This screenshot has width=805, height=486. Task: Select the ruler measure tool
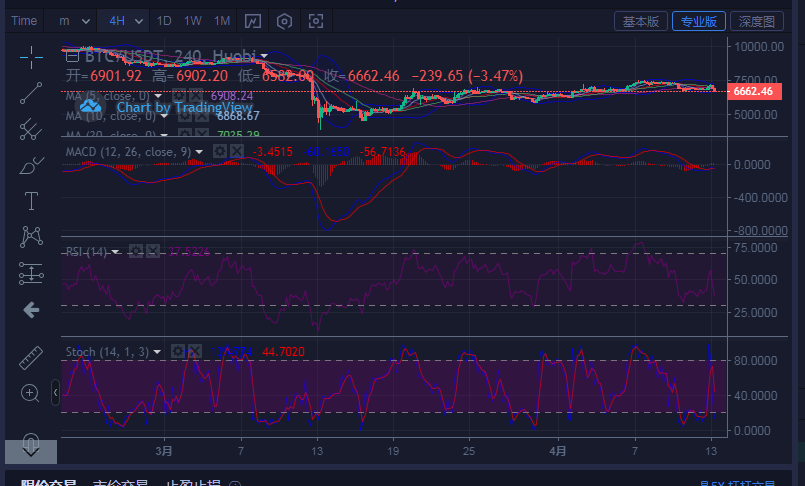pyautogui.click(x=31, y=358)
